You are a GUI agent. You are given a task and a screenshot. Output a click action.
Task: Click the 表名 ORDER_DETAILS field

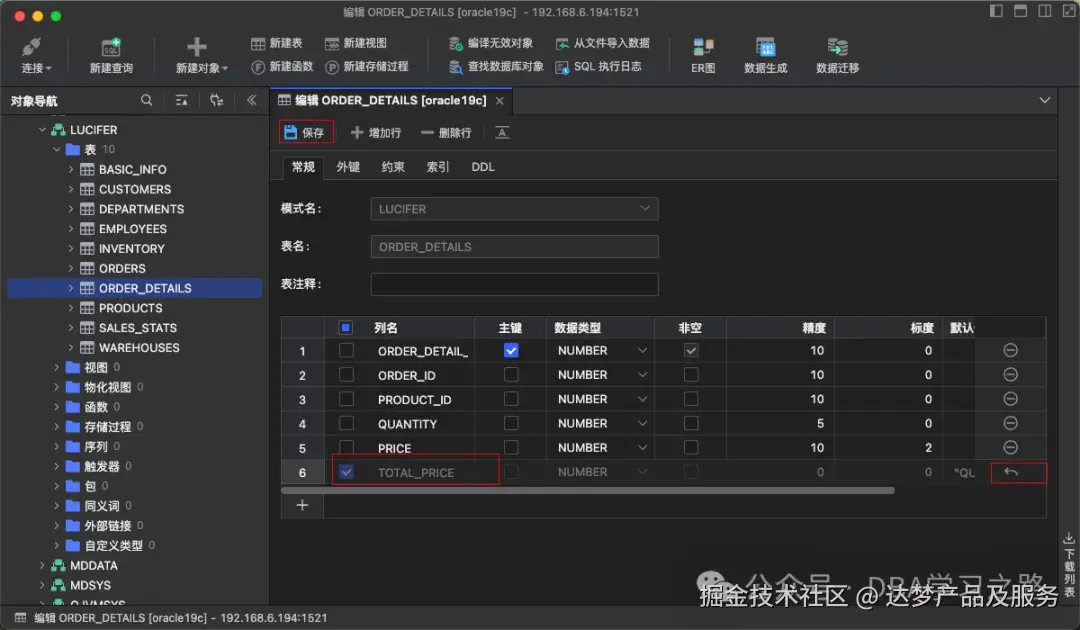click(x=515, y=246)
